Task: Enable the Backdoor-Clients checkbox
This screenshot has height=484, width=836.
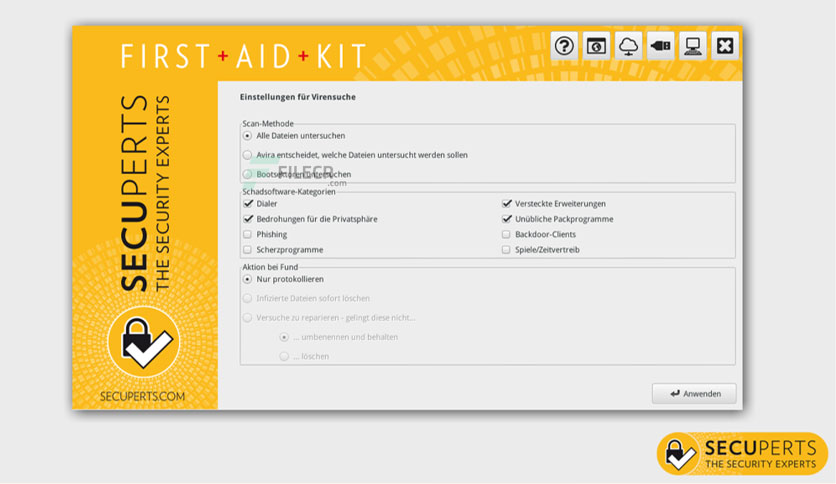Action: point(506,235)
